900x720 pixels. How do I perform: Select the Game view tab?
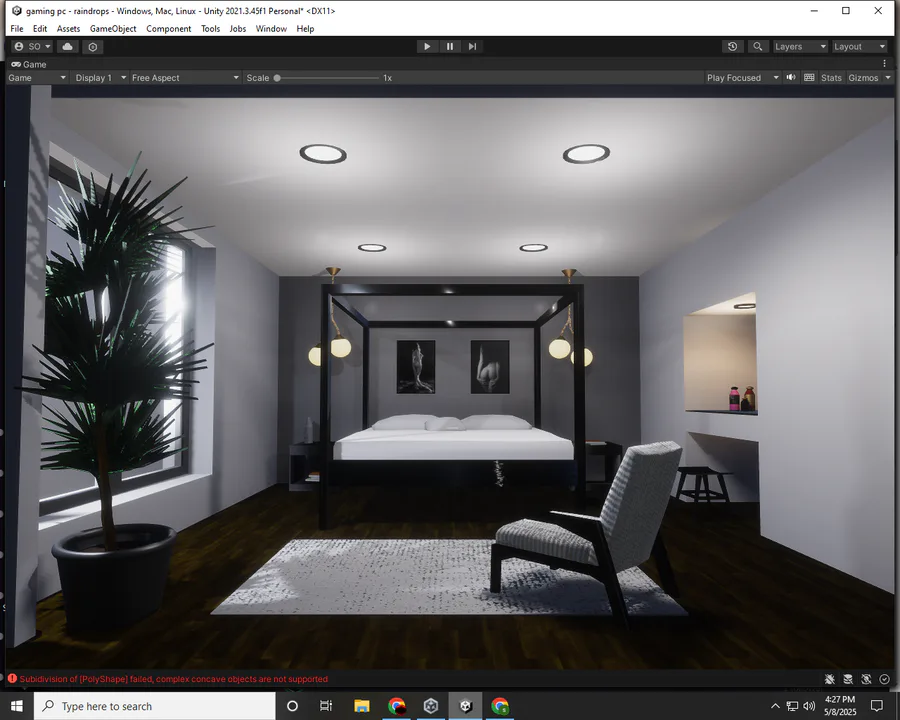click(x=29, y=64)
